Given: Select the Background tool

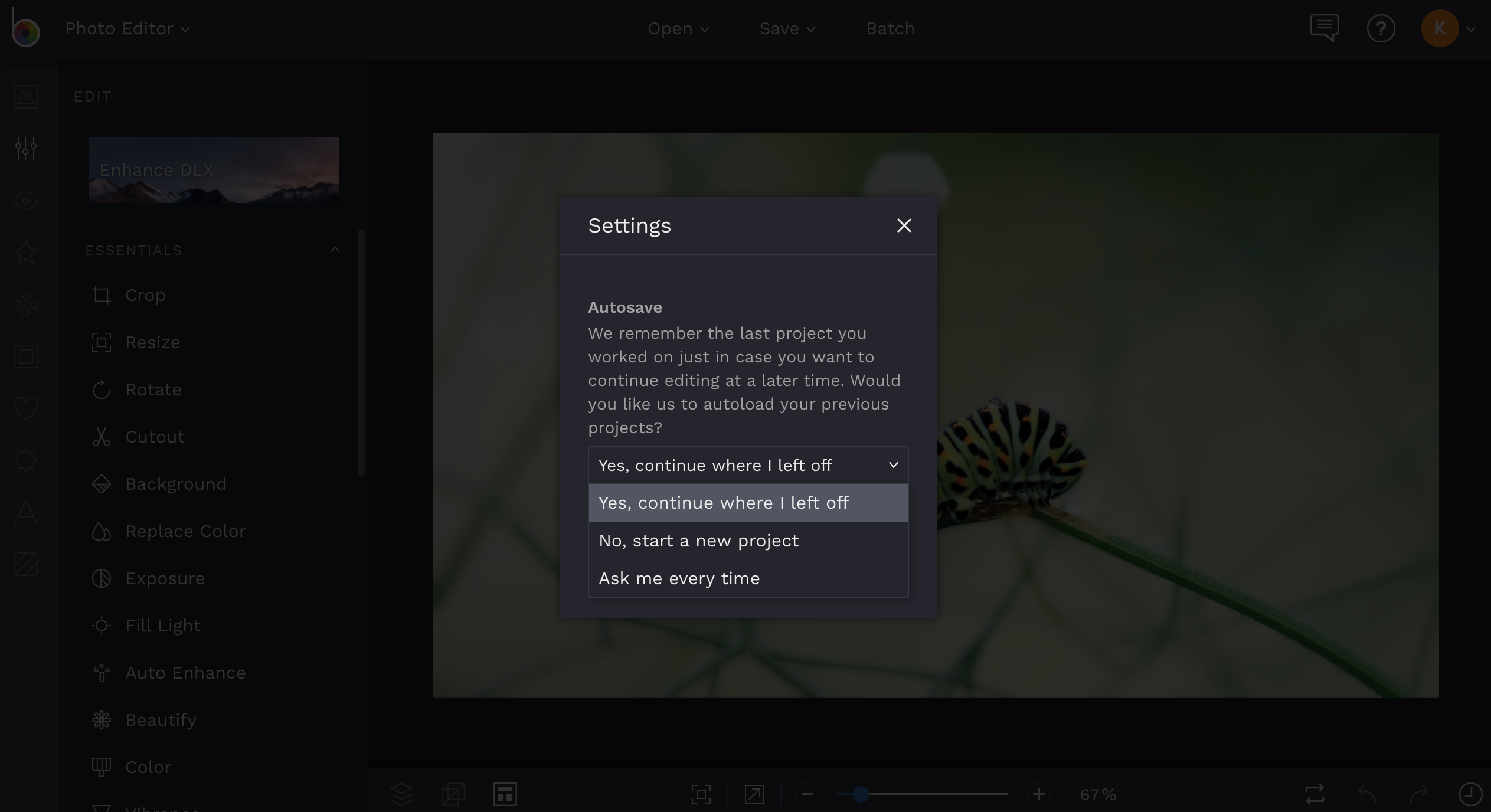Looking at the screenshot, I should [159, 484].
